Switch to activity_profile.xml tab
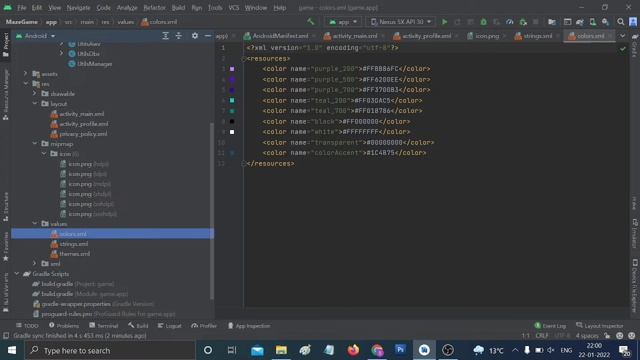Viewport: 640px width, 360px height. pos(426,36)
